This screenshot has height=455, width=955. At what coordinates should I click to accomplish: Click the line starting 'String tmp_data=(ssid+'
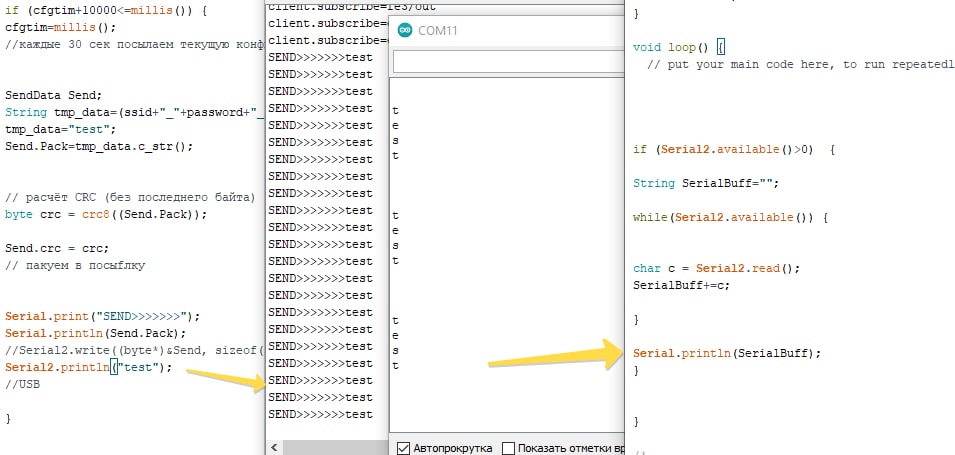pyautogui.click(x=133, y=113)
